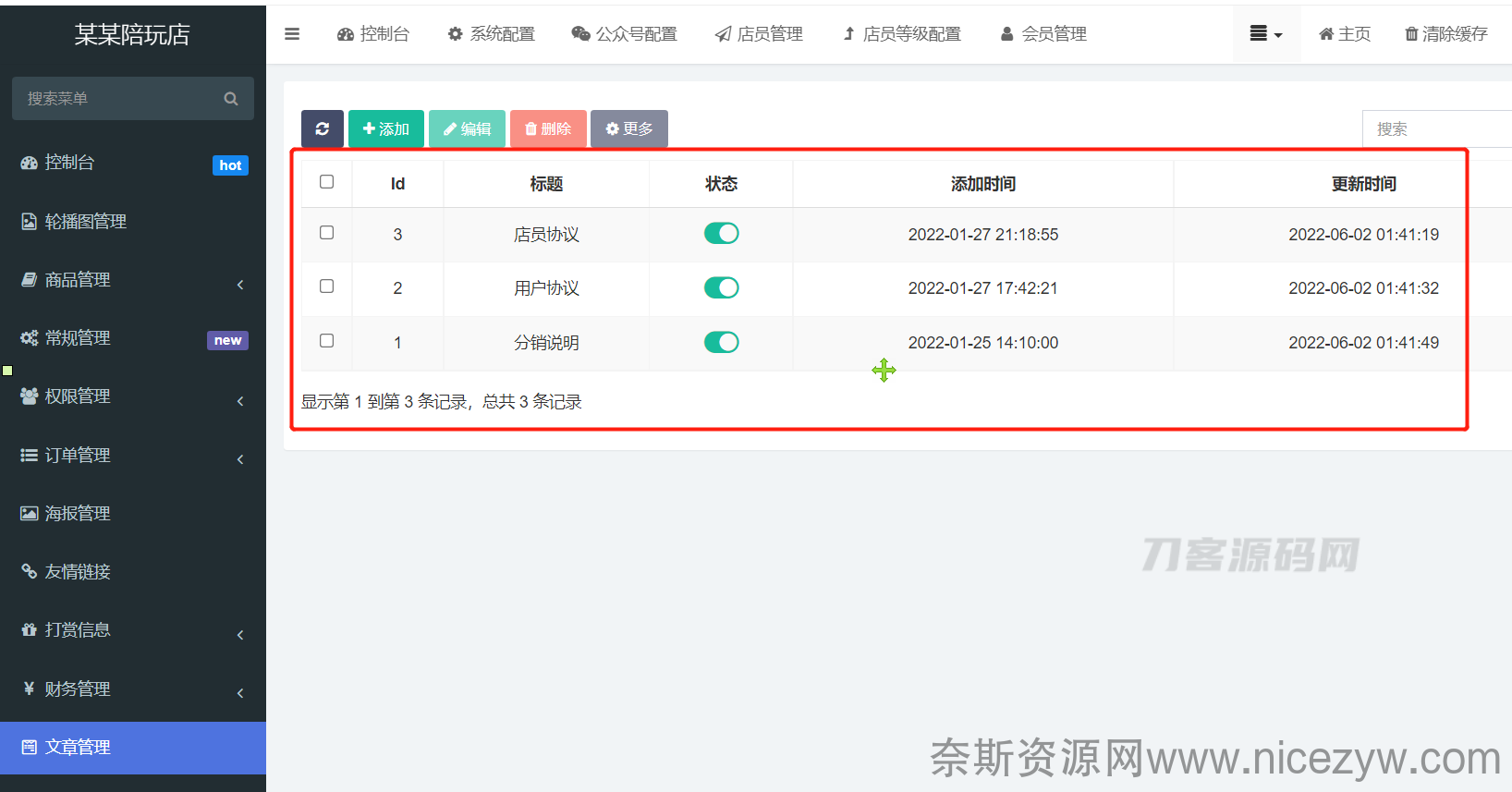This screenshot has height=792, width=1512.
Task: Click the user icon on 会员管理 tab
Action: click(x=1006, y=34)
